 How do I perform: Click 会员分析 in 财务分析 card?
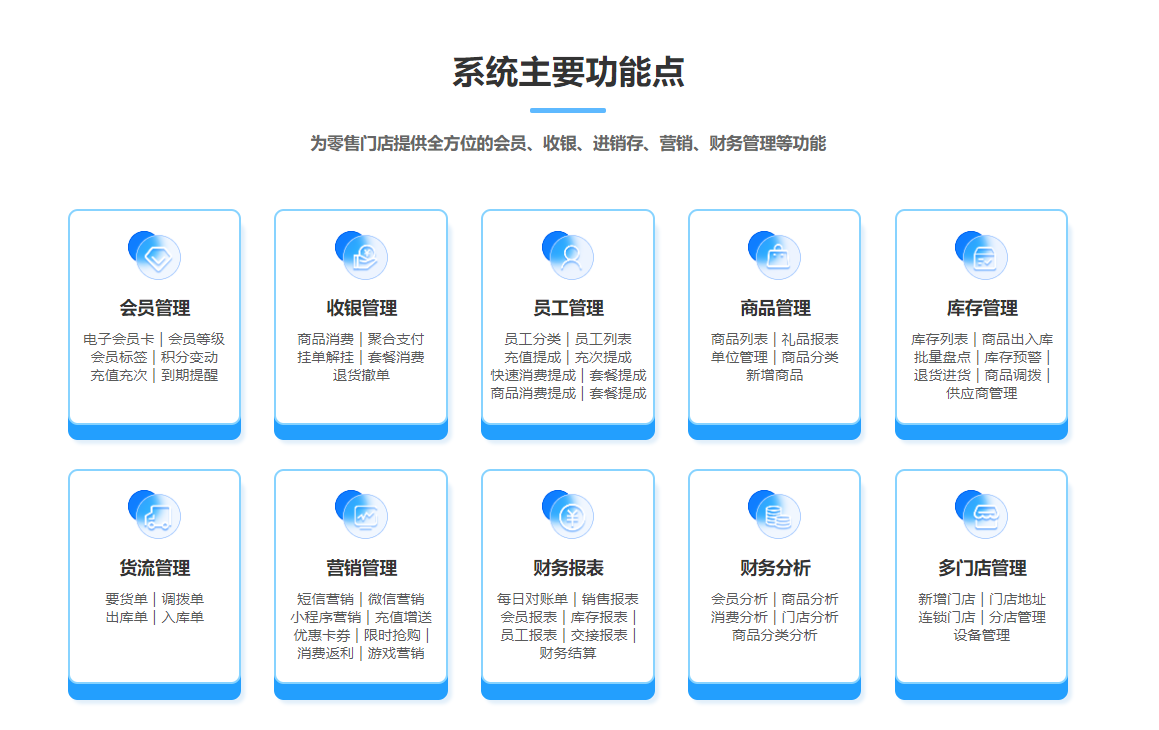[x=739, y=599]
